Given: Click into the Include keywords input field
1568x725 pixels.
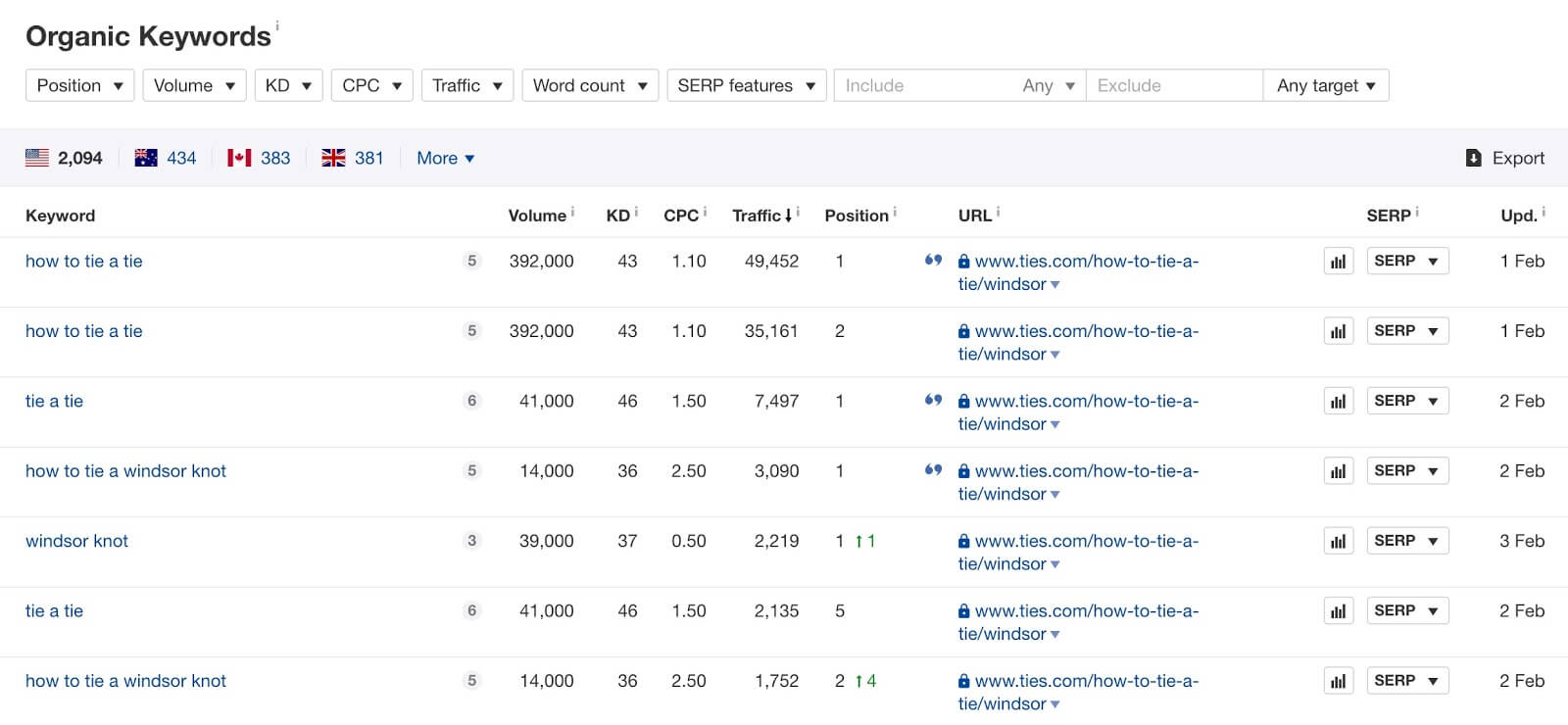Looking at the screenshot, I should (921, 85).
